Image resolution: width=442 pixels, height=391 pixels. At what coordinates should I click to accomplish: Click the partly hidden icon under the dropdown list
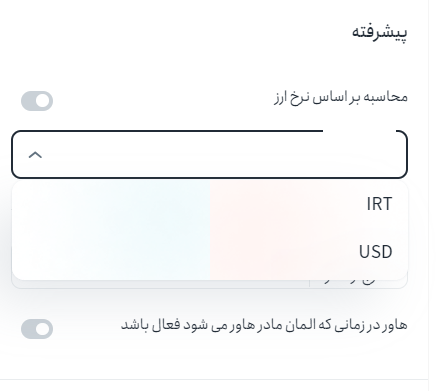[368, 282]
